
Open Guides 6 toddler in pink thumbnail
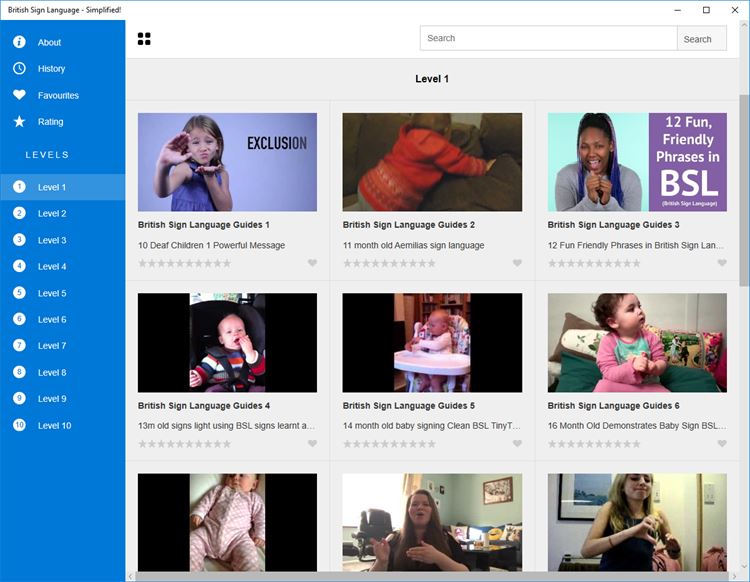pyautogui.click(x=637, y=343)
